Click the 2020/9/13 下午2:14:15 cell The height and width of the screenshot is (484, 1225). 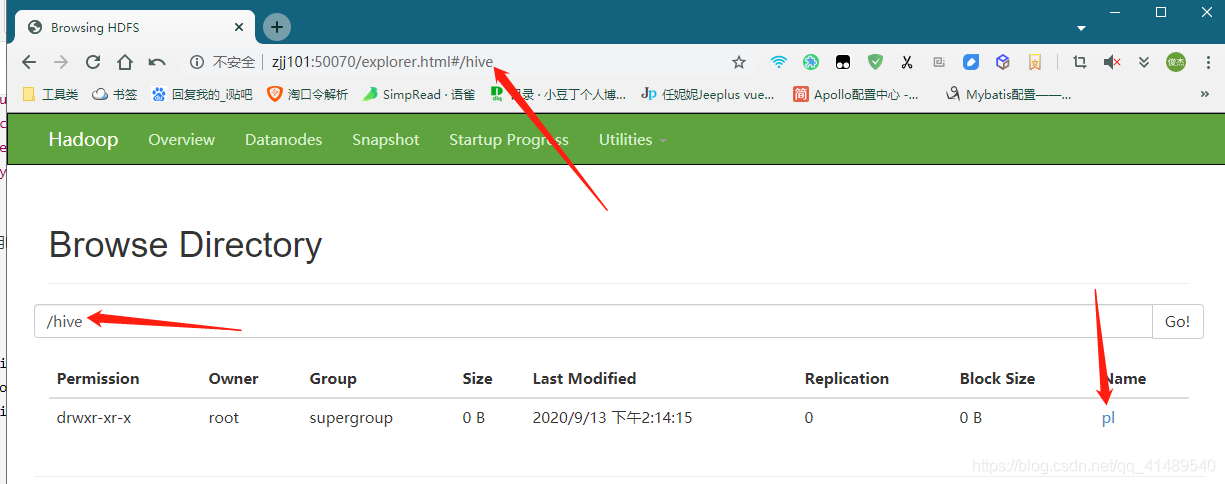tap(613, 418)
